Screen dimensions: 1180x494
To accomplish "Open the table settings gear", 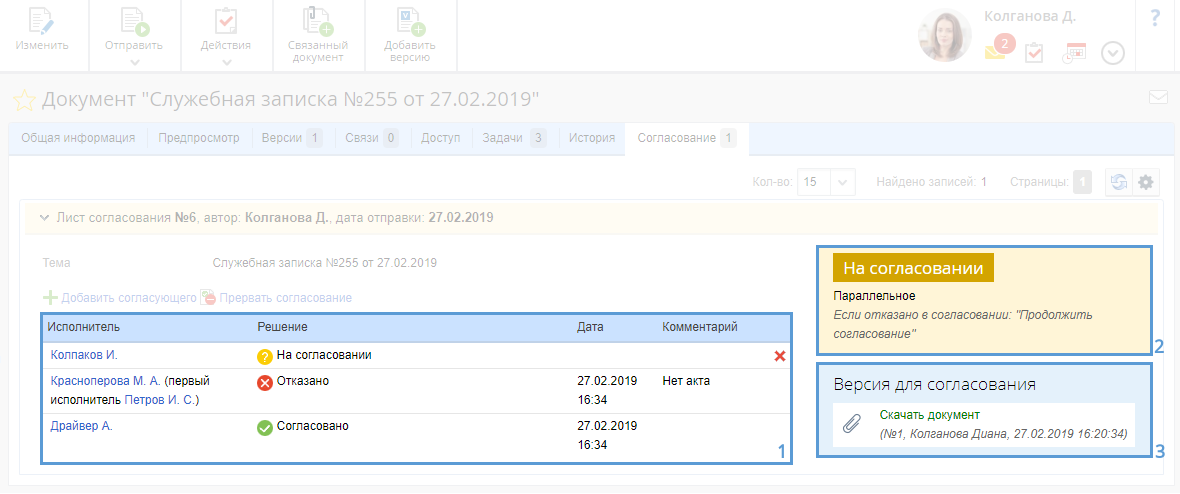I will 1145,181.
